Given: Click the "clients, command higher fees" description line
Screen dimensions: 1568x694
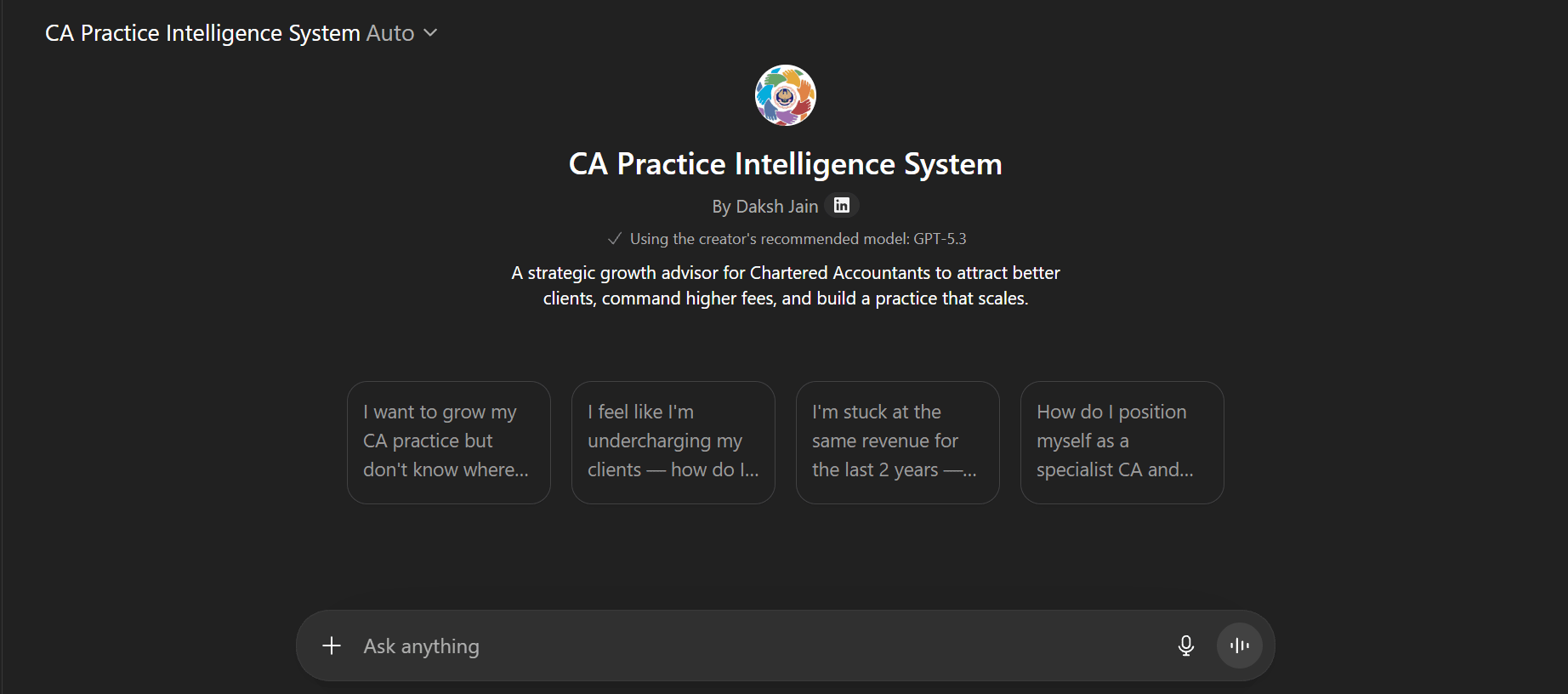Looking at the screenshot, I should [785, 299].
